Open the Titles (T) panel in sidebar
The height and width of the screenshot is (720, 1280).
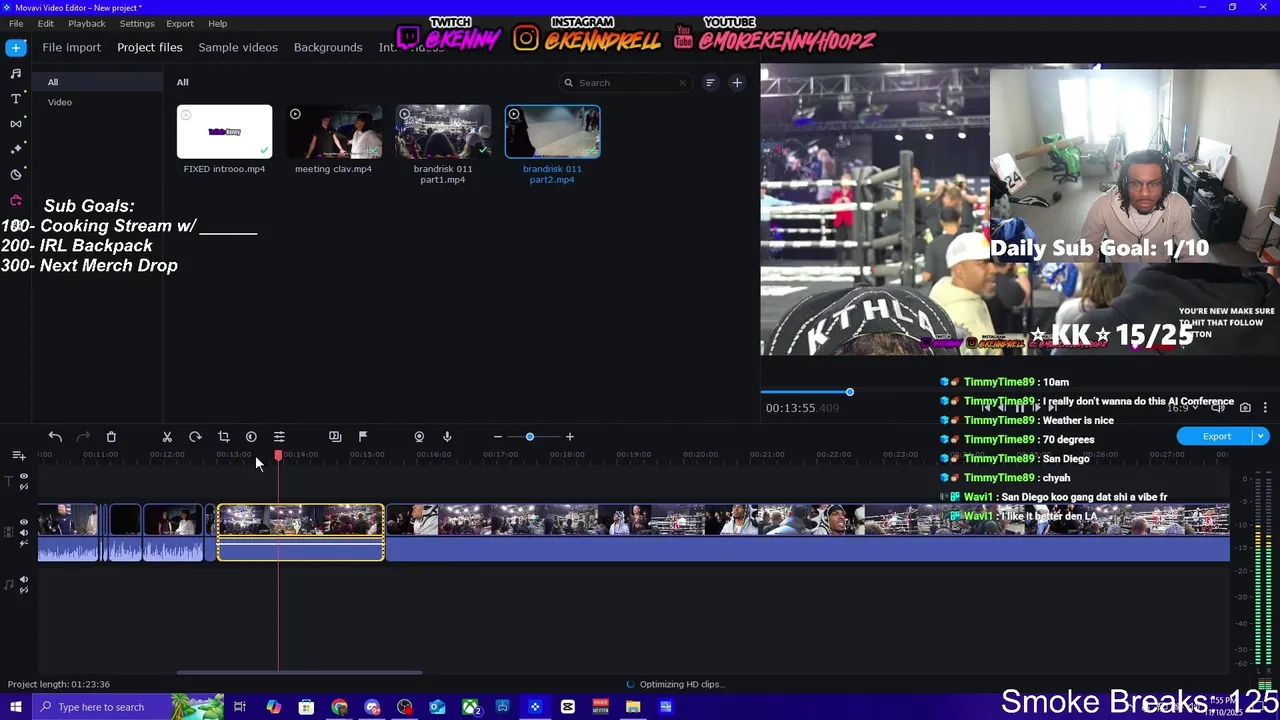16,98
